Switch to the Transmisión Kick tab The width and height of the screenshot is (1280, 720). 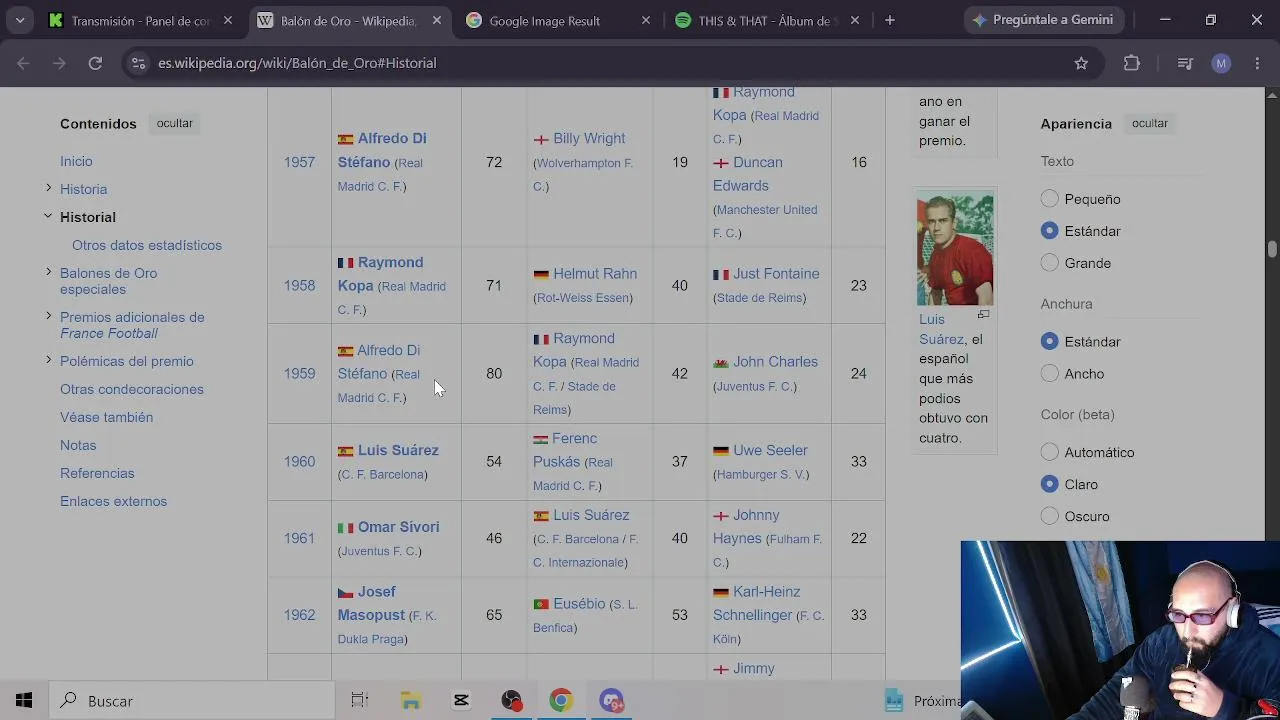(140, 20)
